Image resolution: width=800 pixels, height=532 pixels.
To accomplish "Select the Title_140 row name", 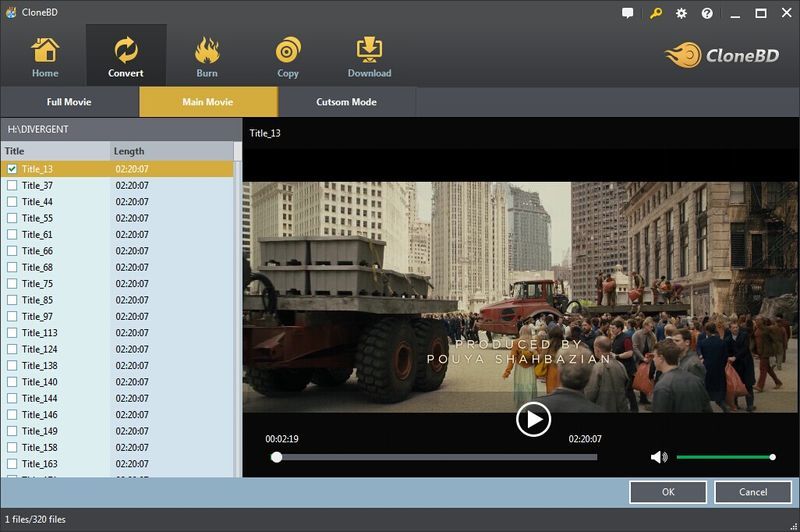I will [39, 382].
